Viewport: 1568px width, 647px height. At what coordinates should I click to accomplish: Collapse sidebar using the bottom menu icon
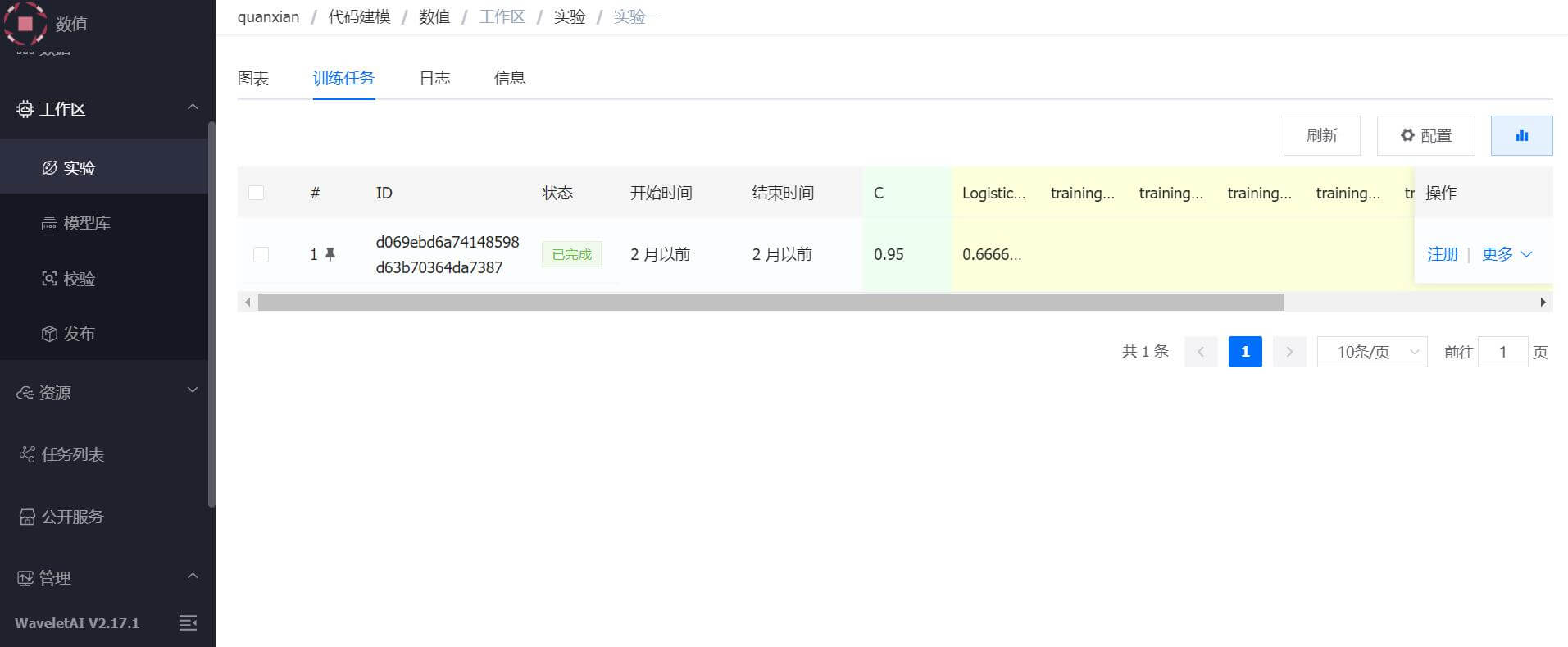tap(188, 623)
